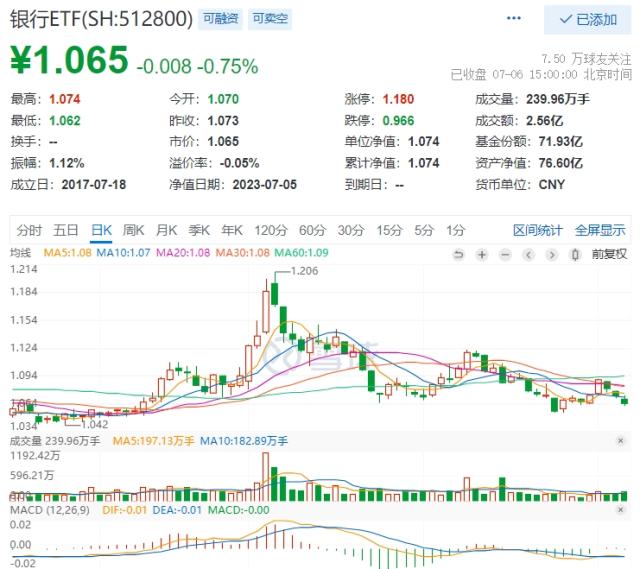Select the 年K chart tab
The image size is (640, 569).
(232, 230)
